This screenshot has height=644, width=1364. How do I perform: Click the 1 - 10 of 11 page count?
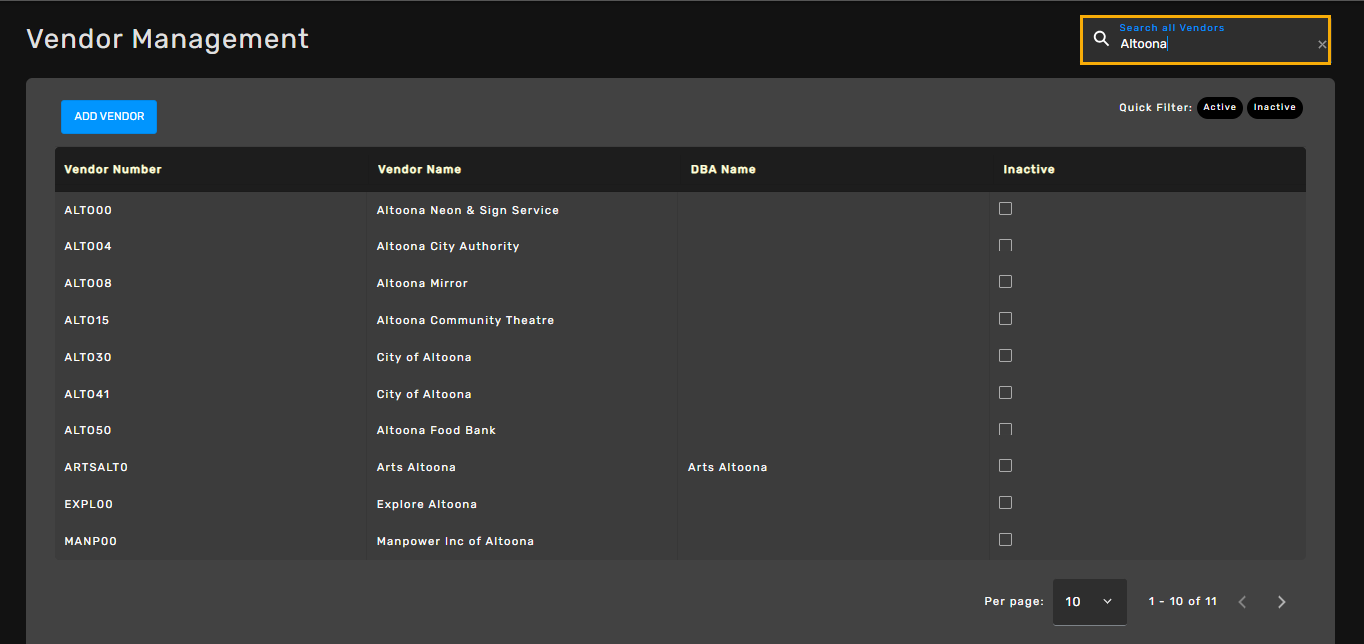pyautogui.click(x=1182, y=602)
